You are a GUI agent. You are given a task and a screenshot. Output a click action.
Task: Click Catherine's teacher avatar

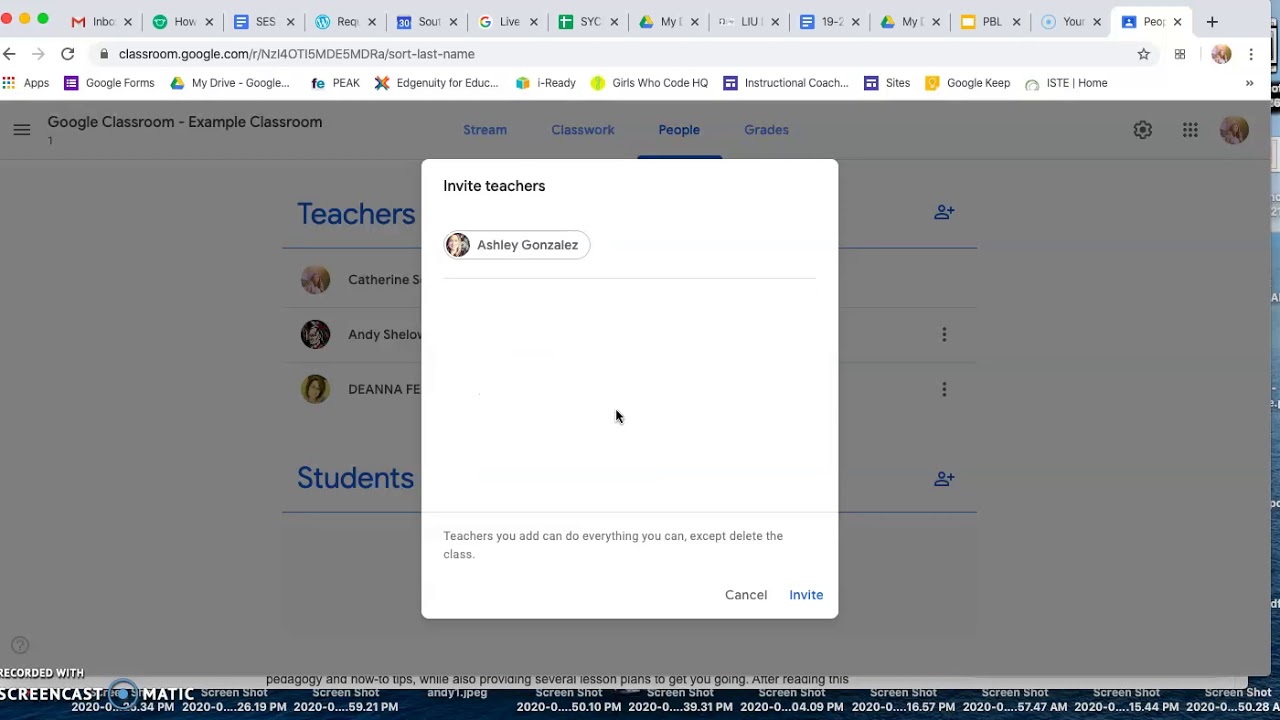click(x=315, y=280)
